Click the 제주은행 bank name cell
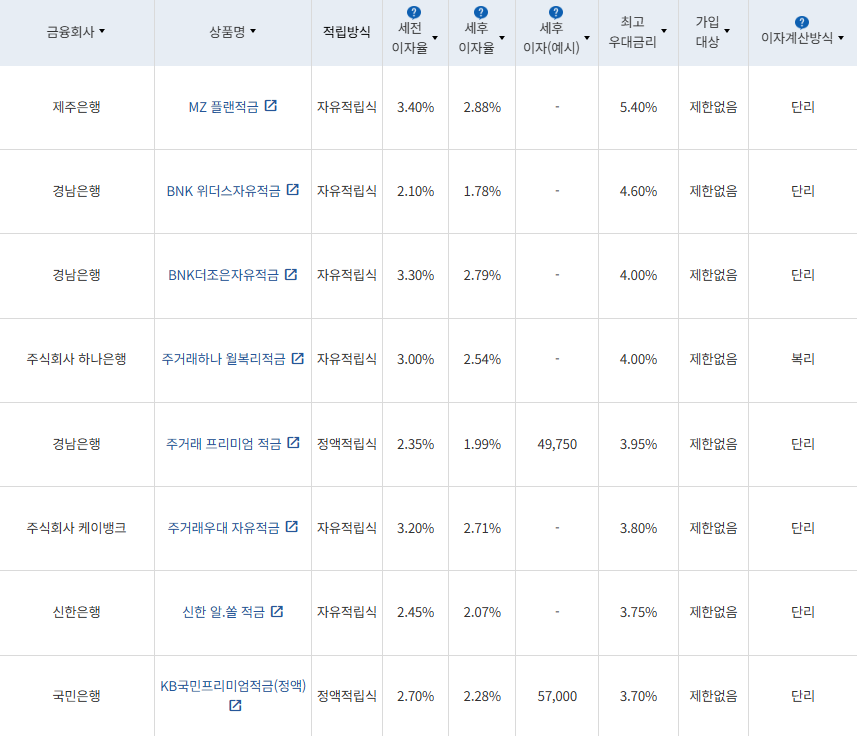 [77, 106]
